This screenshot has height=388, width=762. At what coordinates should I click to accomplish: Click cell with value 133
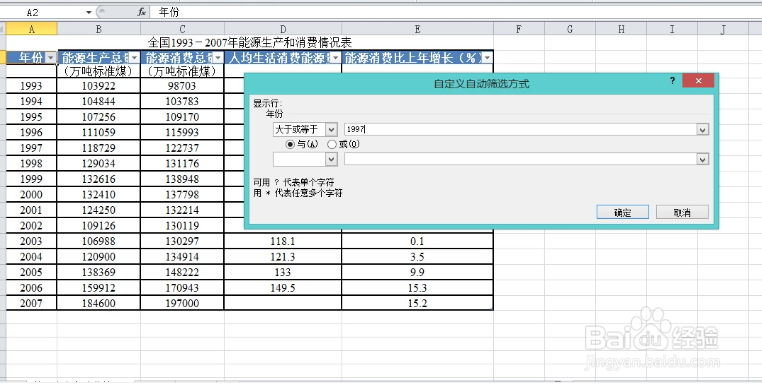coord(283,272)
